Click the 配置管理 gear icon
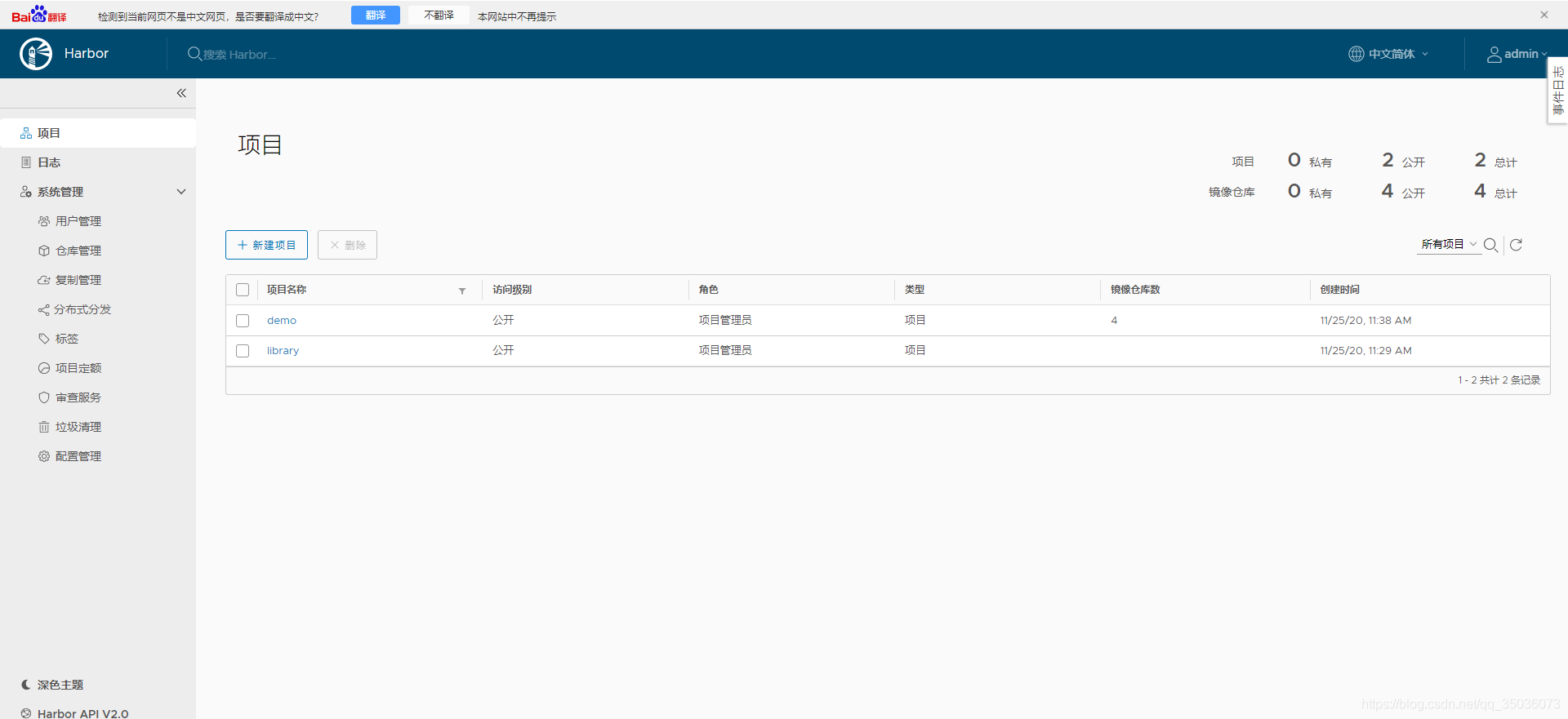The image size is (1568, 719). tap(44, 456)
